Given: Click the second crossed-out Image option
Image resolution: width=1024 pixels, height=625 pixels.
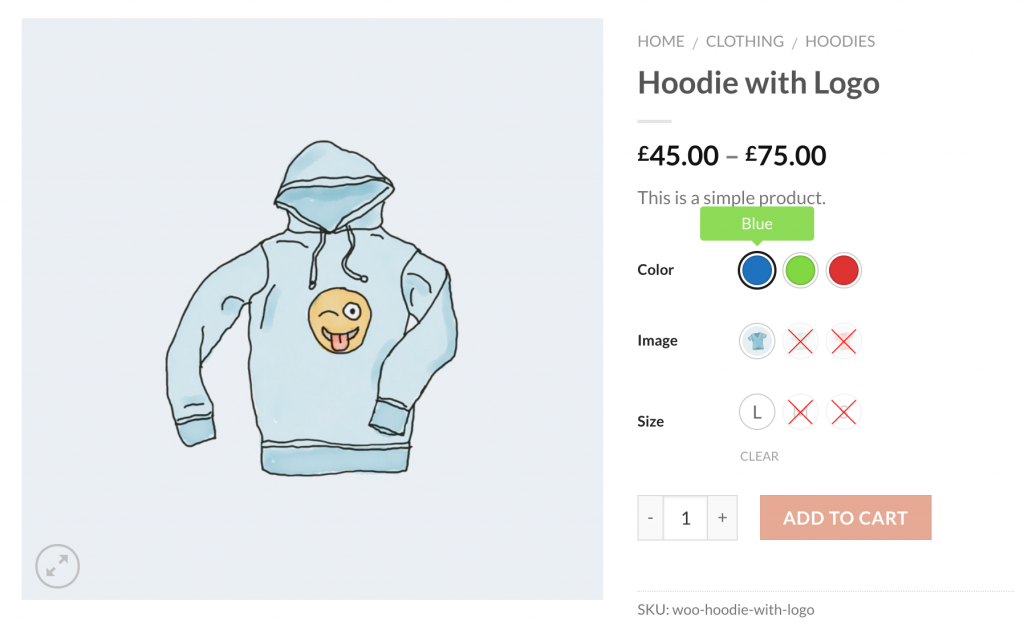Looking at the screenshot, I should [x=800, y=341].
